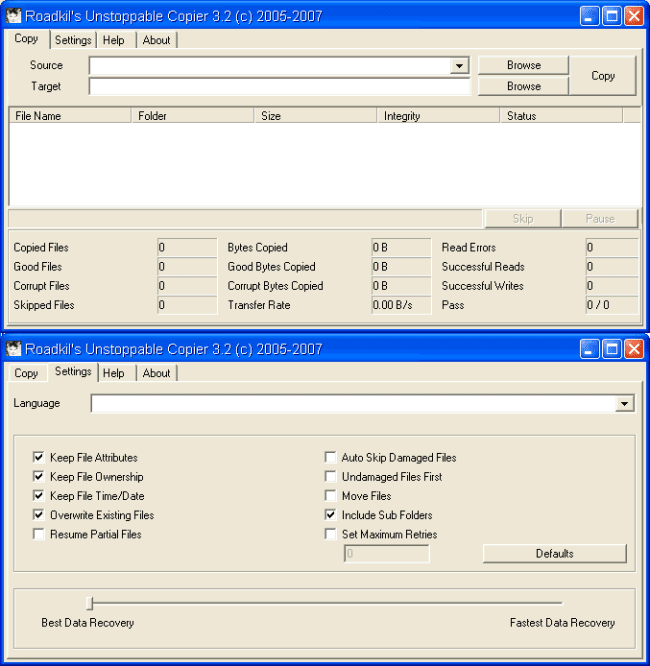Browse for the Source folder
The width and height of the screenshot is (650, 666).
tap(523, 65)
